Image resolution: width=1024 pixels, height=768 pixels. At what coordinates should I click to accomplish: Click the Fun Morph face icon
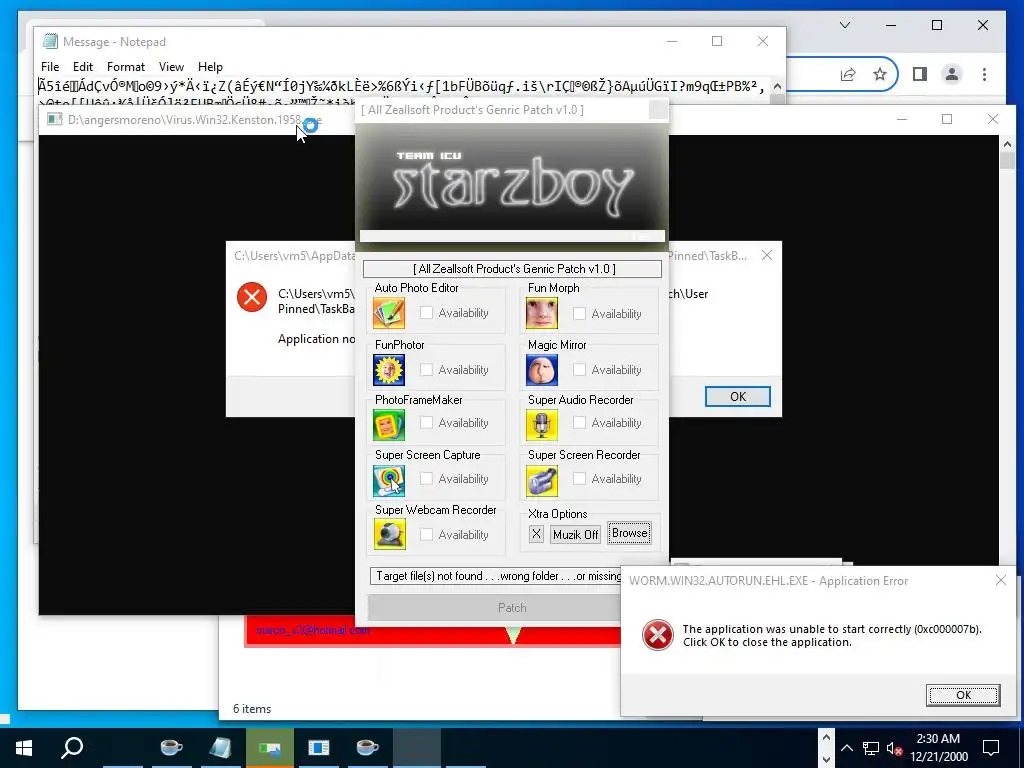[542, 313]
